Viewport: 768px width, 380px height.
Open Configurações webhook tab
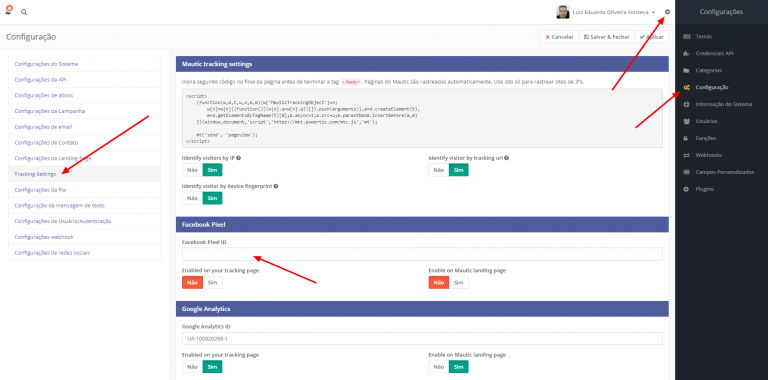(x=84, y=237)
